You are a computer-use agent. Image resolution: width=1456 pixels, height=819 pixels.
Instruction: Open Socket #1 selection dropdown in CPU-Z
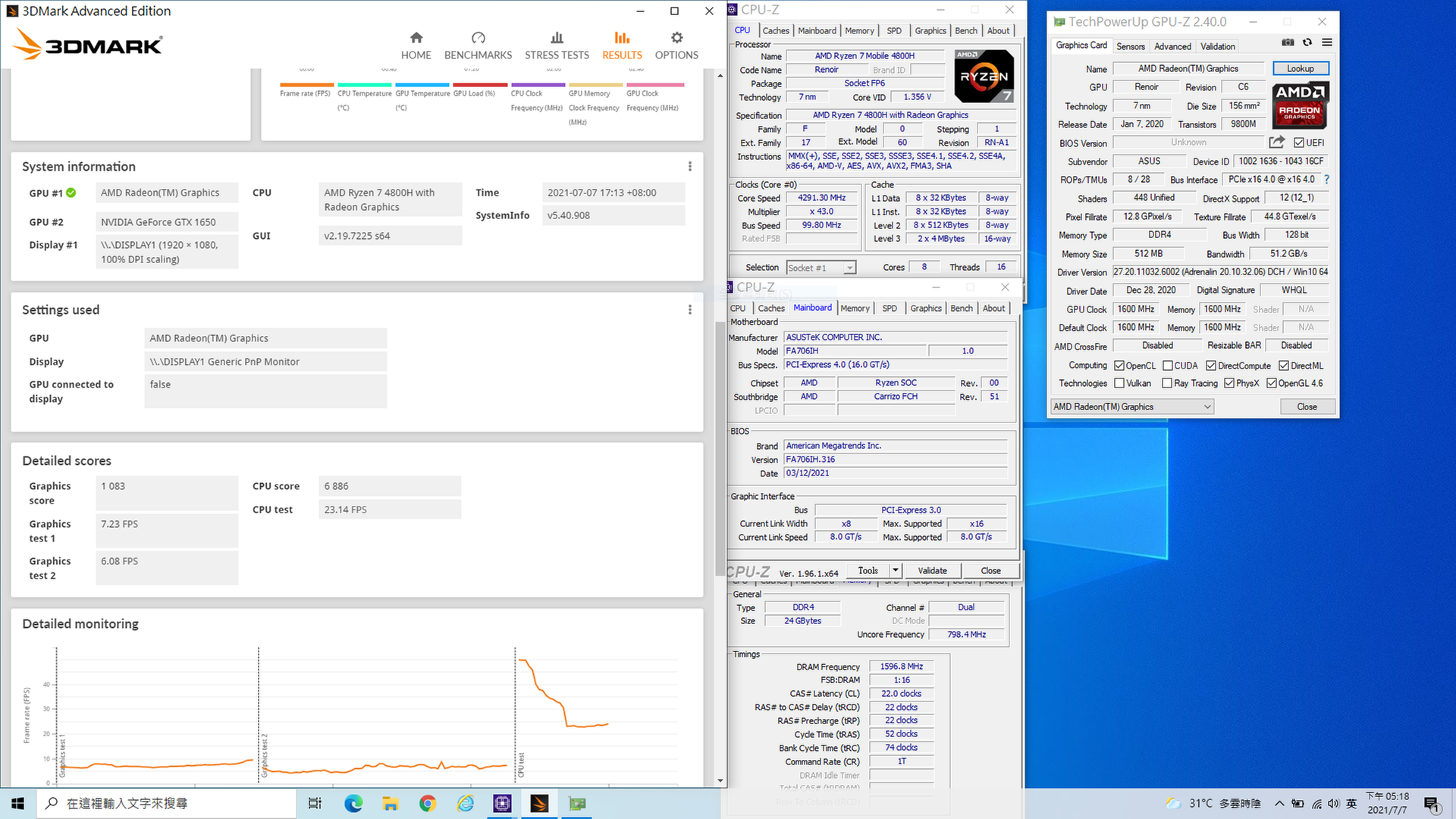pyautogui.click(x=821, y=268)
